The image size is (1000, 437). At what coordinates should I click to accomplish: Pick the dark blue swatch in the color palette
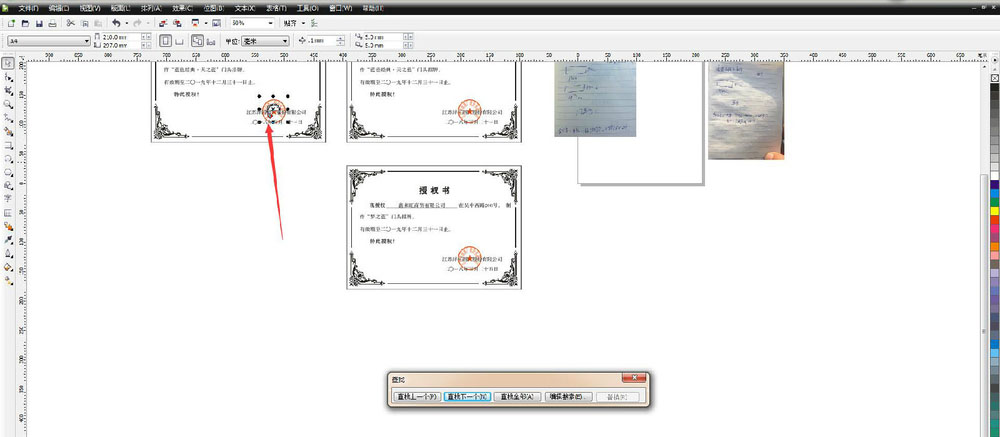(995, 184)
